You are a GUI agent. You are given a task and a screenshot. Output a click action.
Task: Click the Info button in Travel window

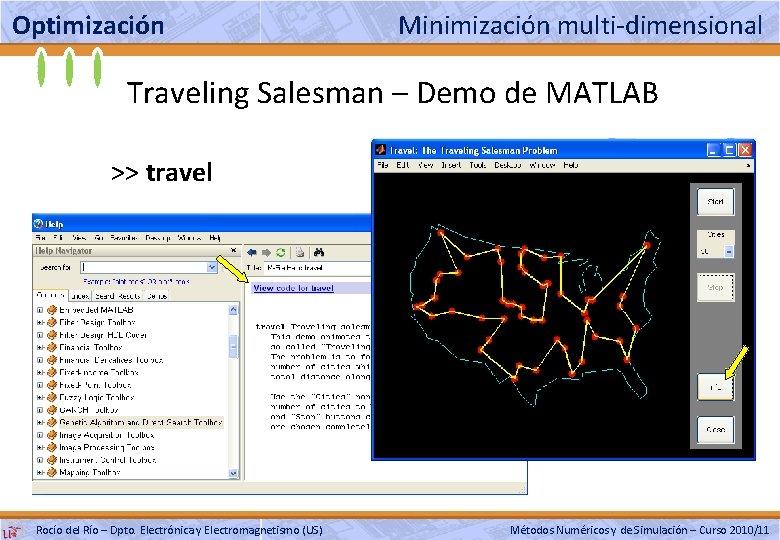[x=715, y=386]
